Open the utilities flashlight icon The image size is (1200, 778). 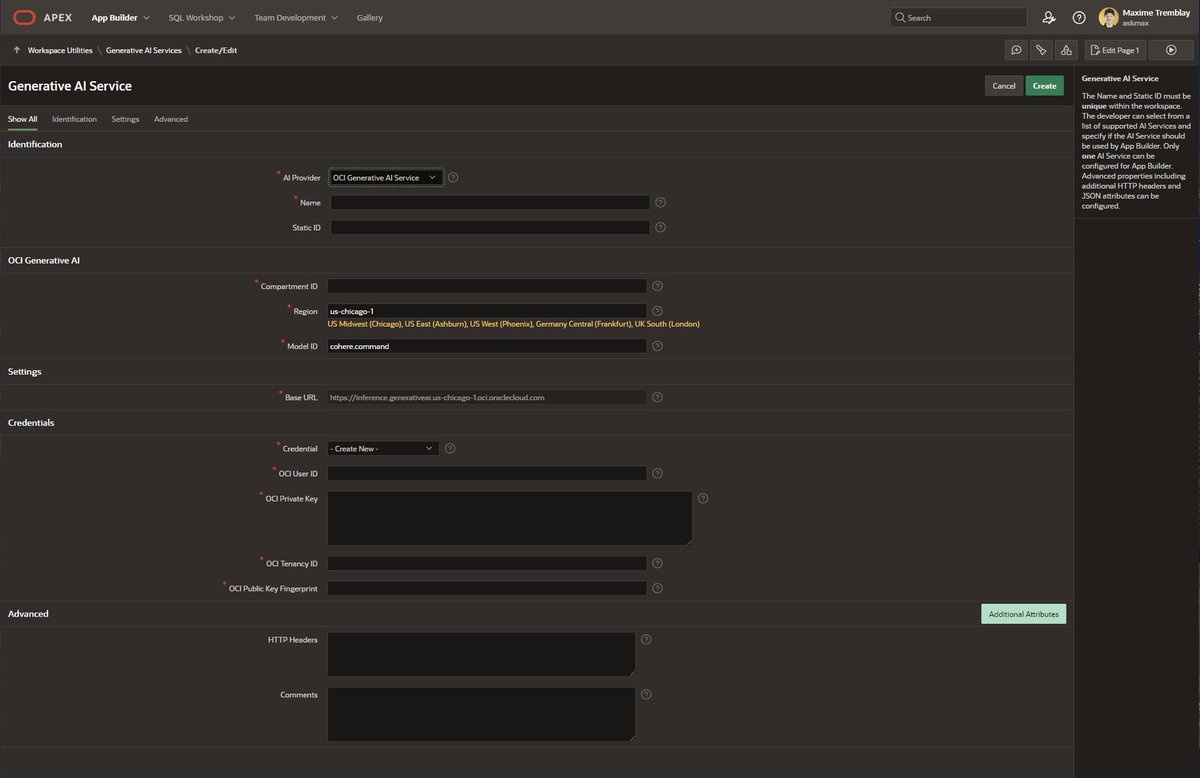[x=1041, y=50]
